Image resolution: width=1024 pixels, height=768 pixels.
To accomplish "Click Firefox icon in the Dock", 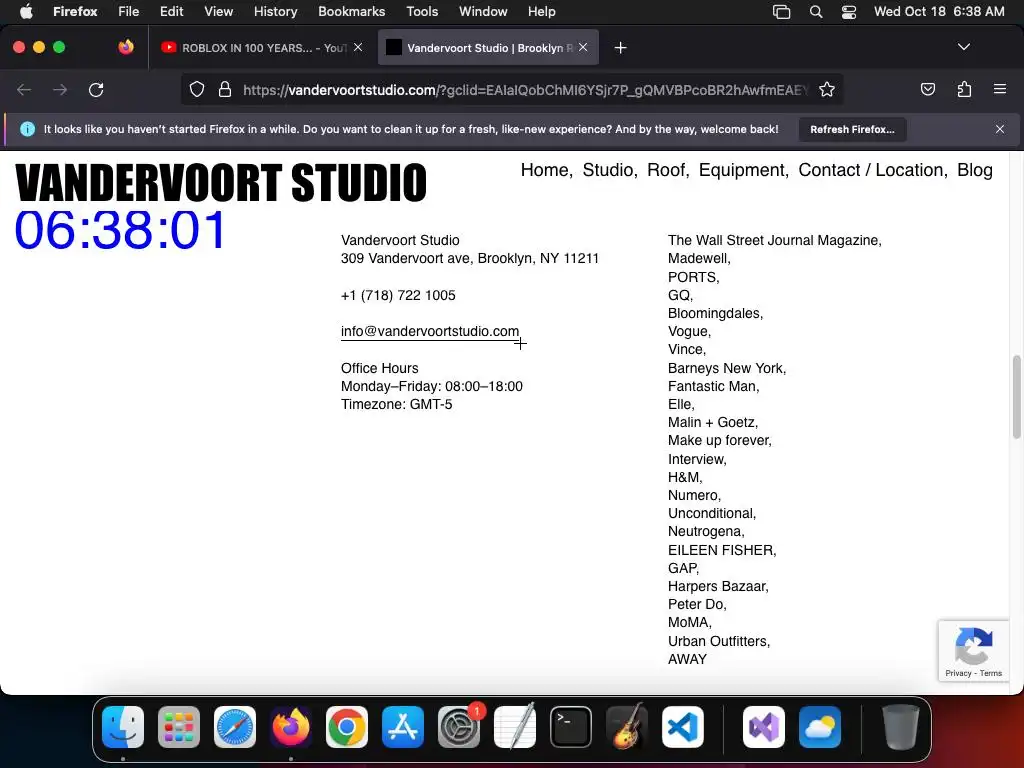I will 291,727.
